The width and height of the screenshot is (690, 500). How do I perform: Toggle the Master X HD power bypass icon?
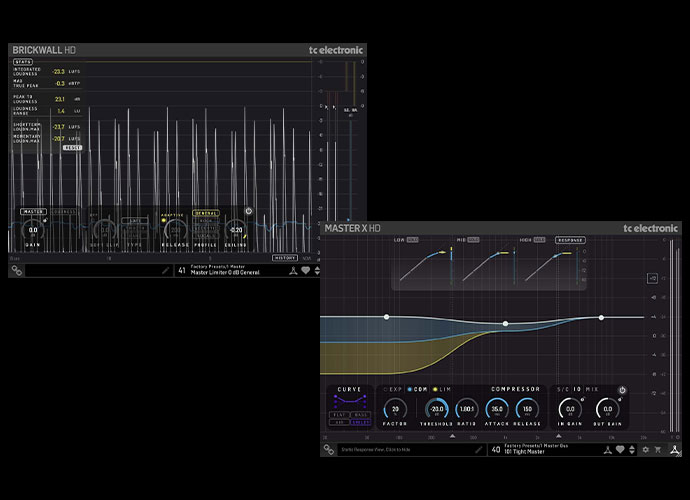click(x=622, y=390)
